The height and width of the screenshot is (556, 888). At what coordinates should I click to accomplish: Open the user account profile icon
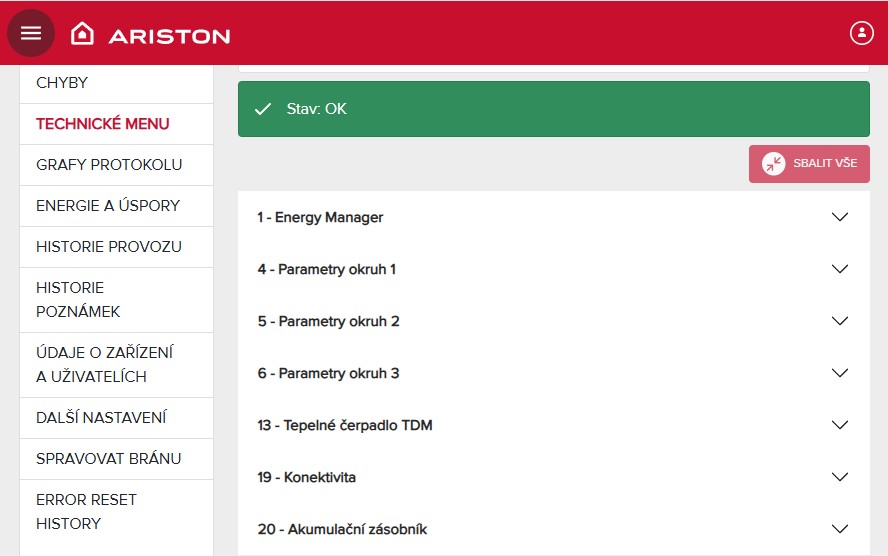[861, 33]
